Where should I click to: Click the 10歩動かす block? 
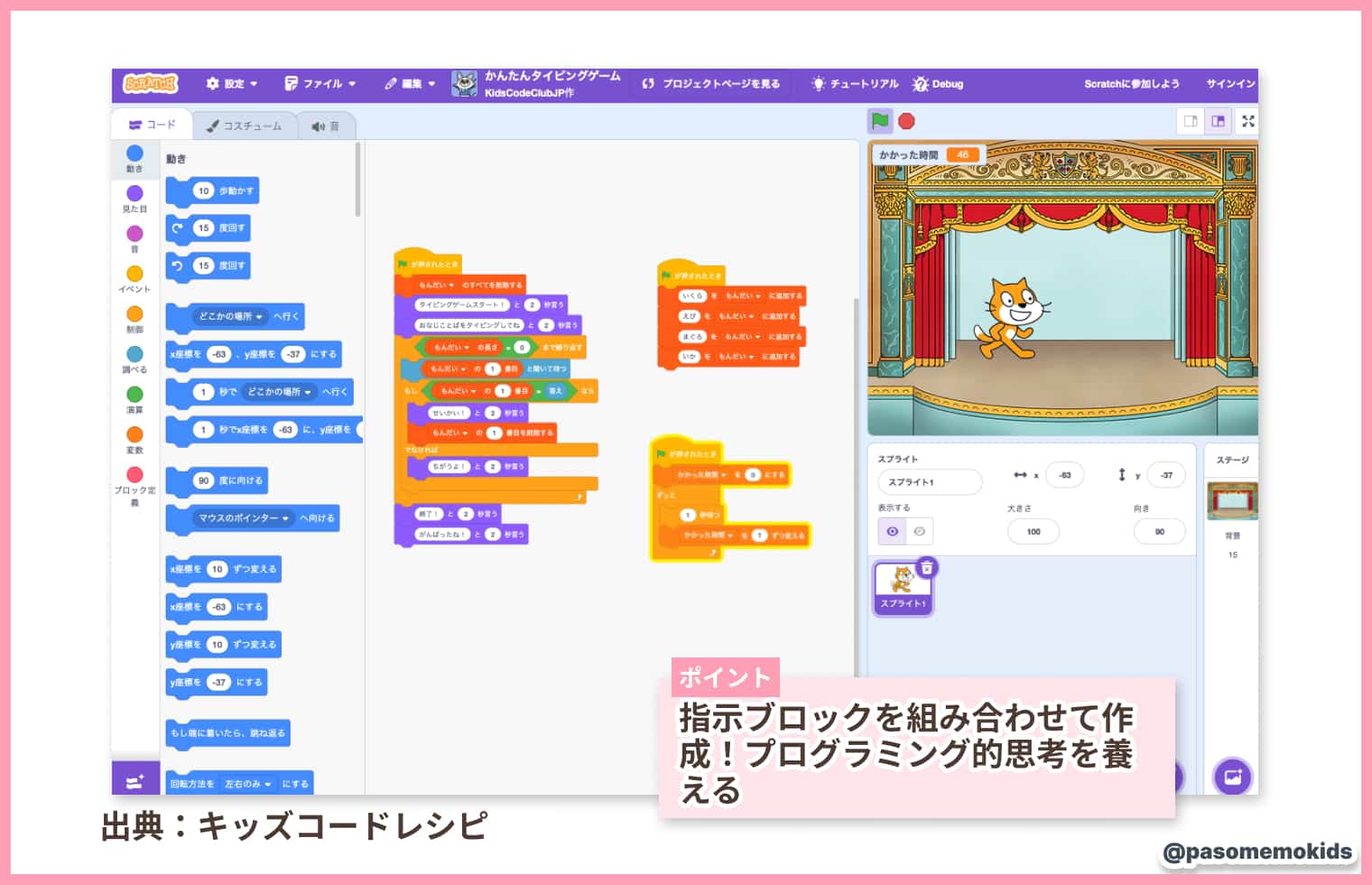click(x=213, y=191)
